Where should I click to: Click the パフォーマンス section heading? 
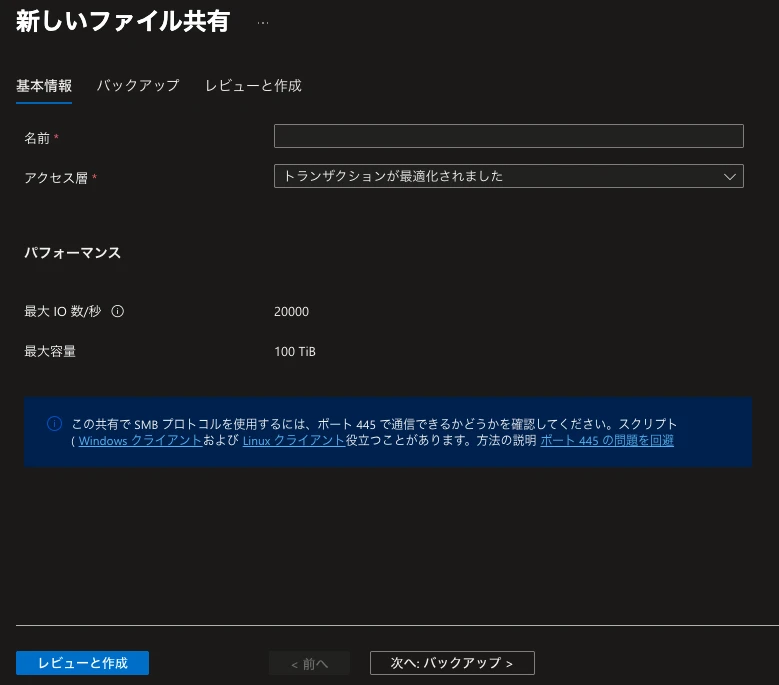click(73, 253)
